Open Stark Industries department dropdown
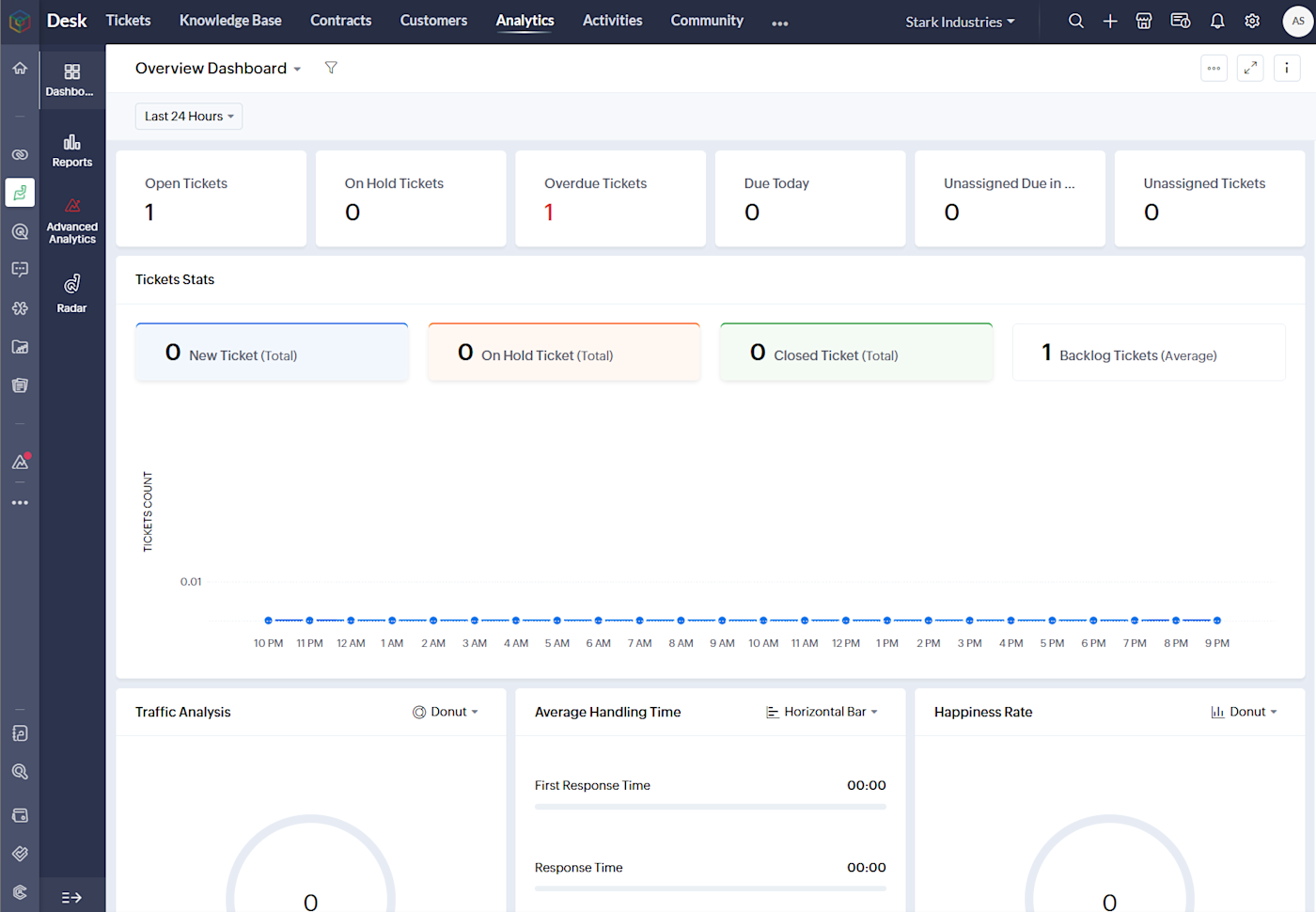 (x=960, y=22)
